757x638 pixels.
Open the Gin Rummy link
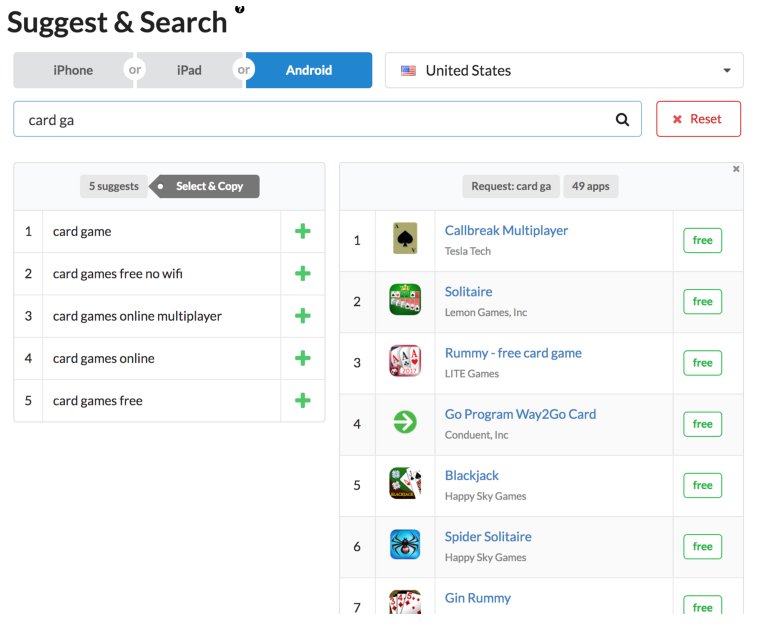pos(478,598)
